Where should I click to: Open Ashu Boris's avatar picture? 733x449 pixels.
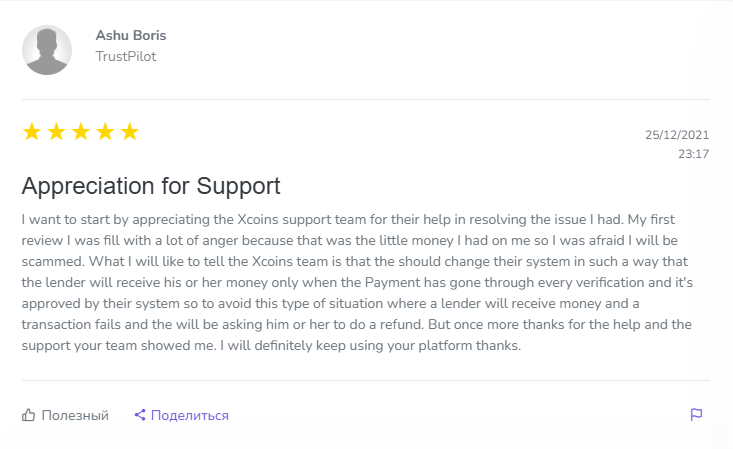pos(47,50)
